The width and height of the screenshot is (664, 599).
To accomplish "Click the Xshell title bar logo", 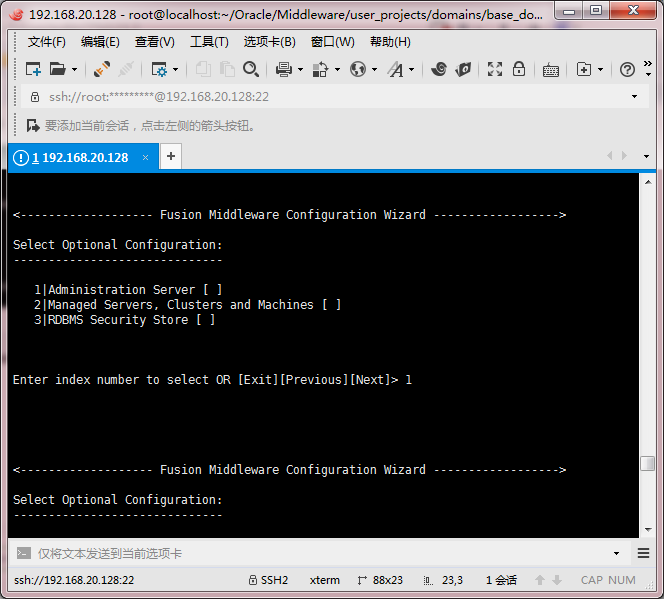I will [x=17, y=14].
